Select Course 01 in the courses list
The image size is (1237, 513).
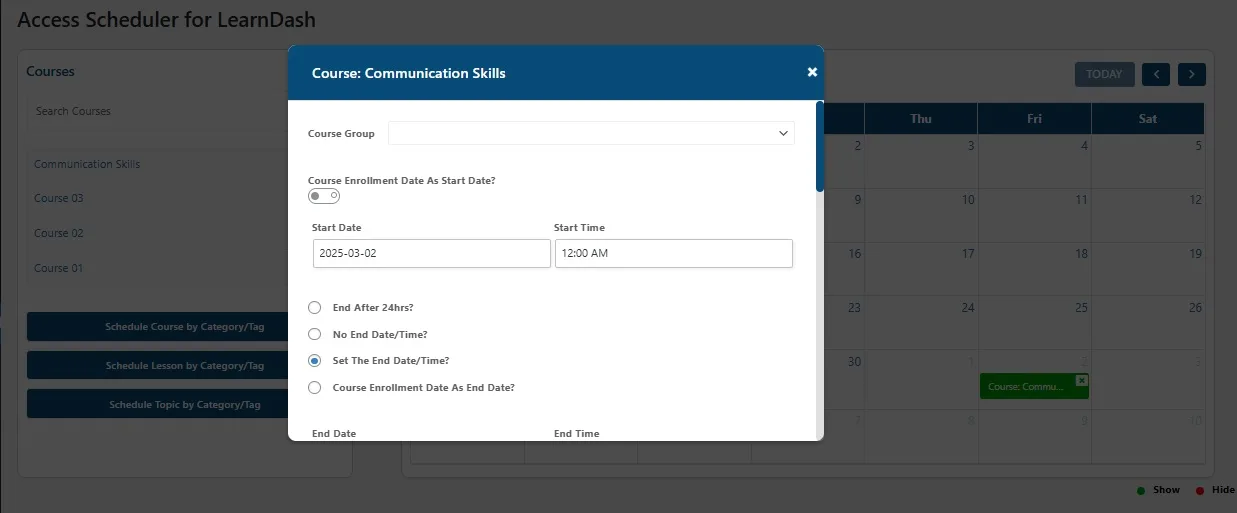tap(59, 268)
